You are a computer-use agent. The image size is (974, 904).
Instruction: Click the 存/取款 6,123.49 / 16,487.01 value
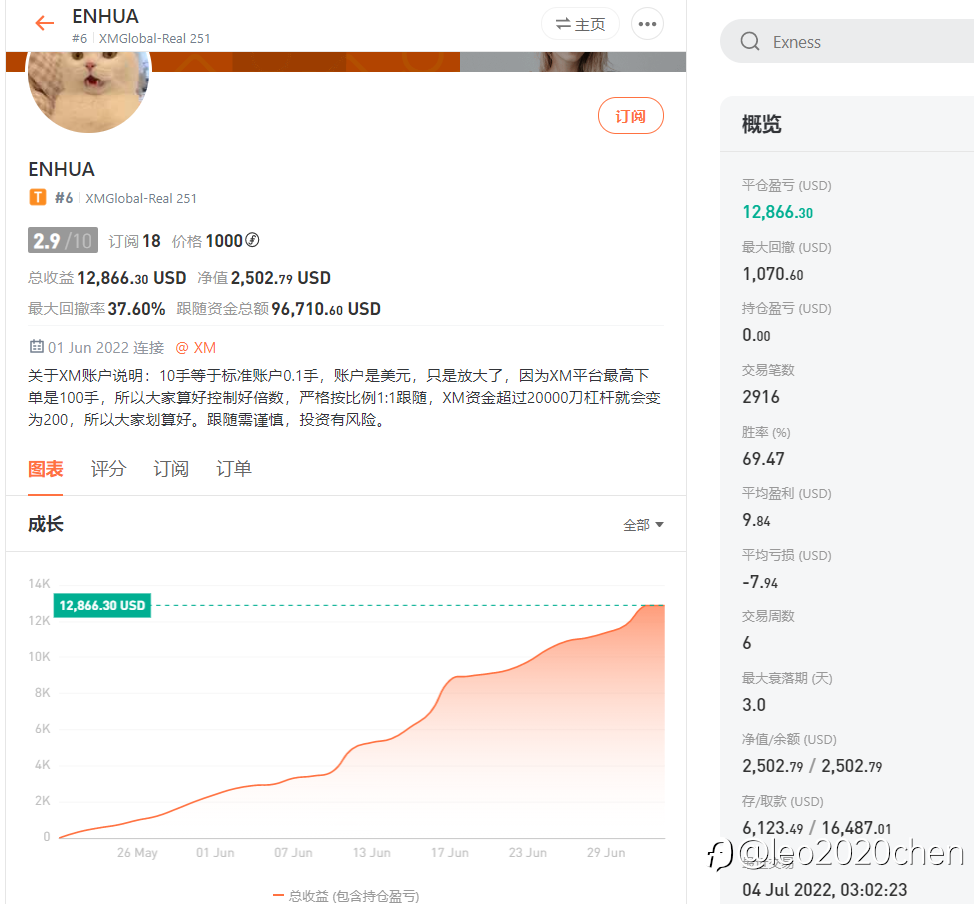click(817, 828)
